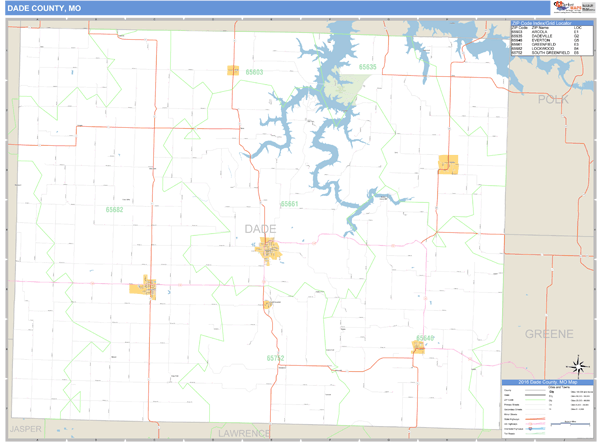The height and width of the screenshot is (442, 600).
Task: Click the GREENE county label
Action: [549, 333]
